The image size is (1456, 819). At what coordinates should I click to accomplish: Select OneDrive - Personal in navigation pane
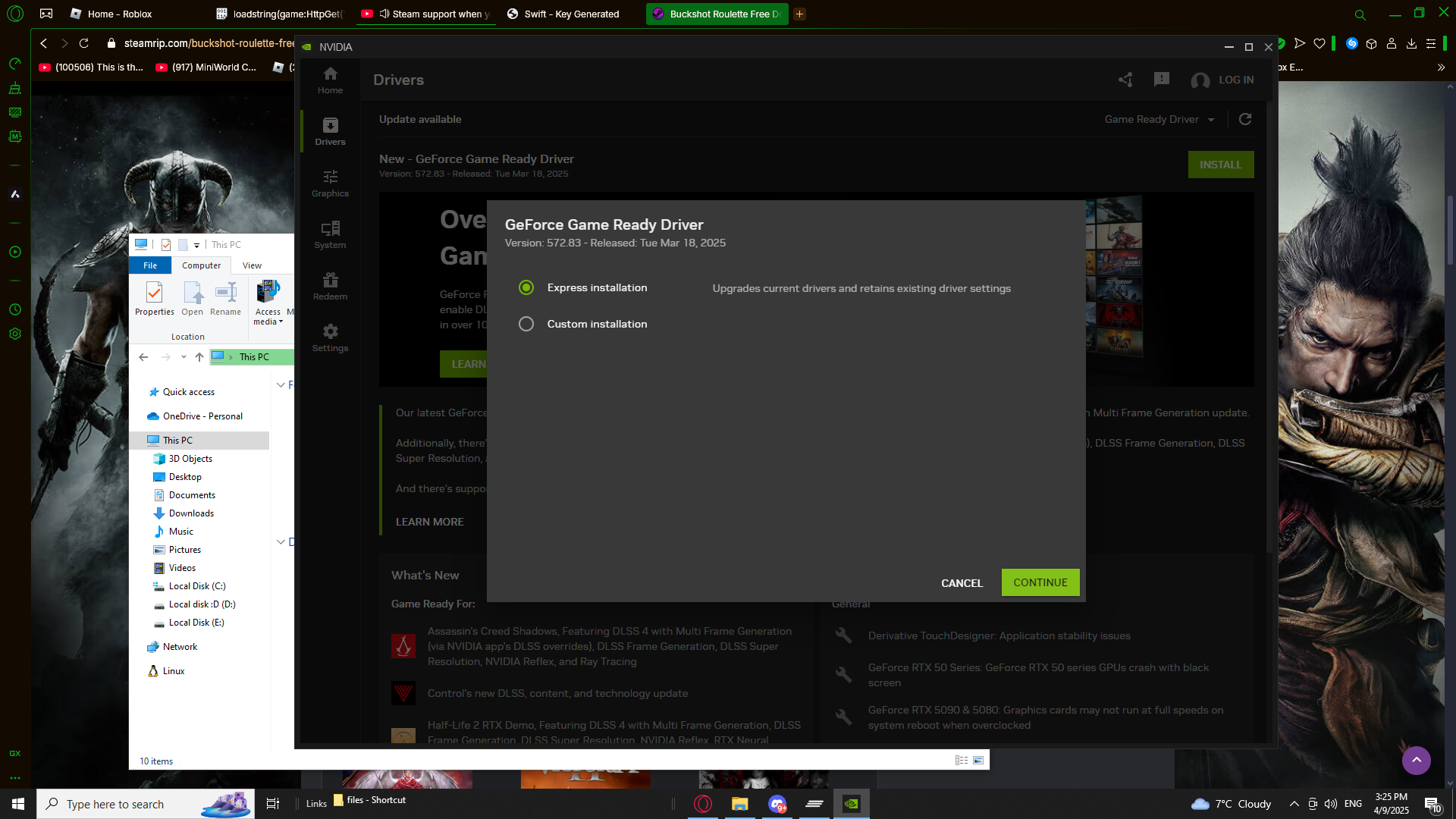point(202,416)
